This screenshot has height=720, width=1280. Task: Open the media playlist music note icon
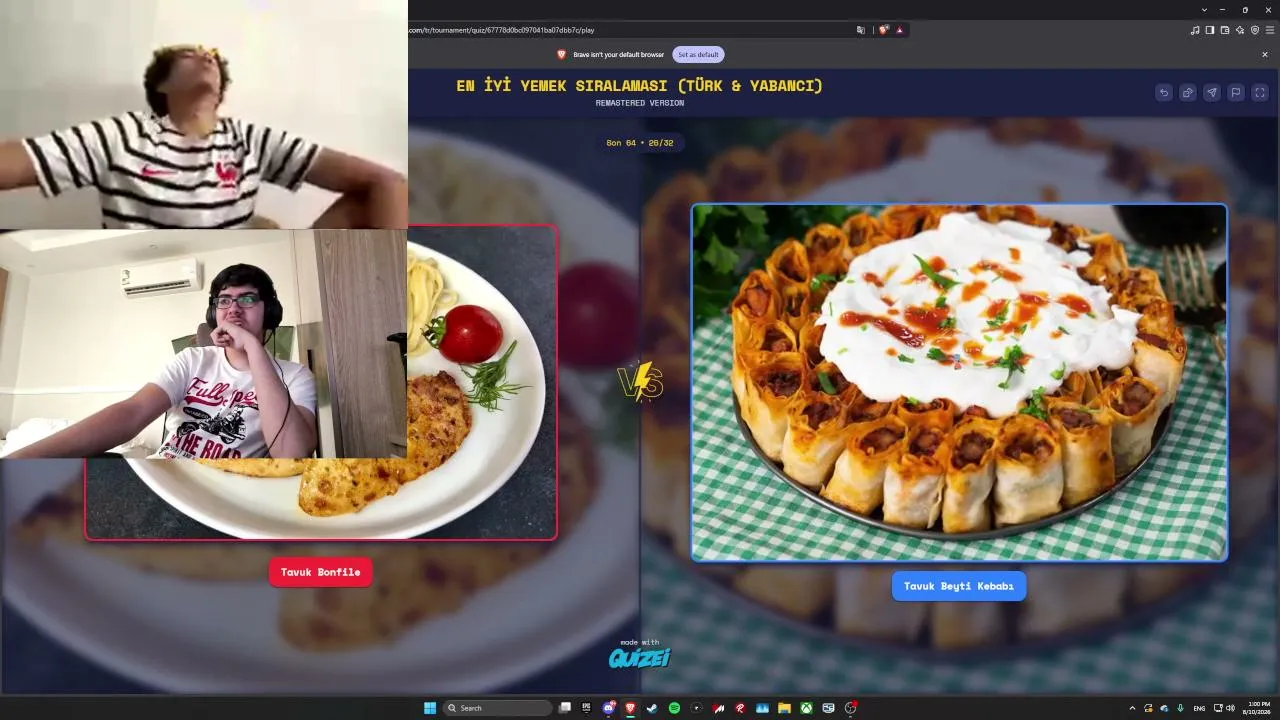point(1195,30)
